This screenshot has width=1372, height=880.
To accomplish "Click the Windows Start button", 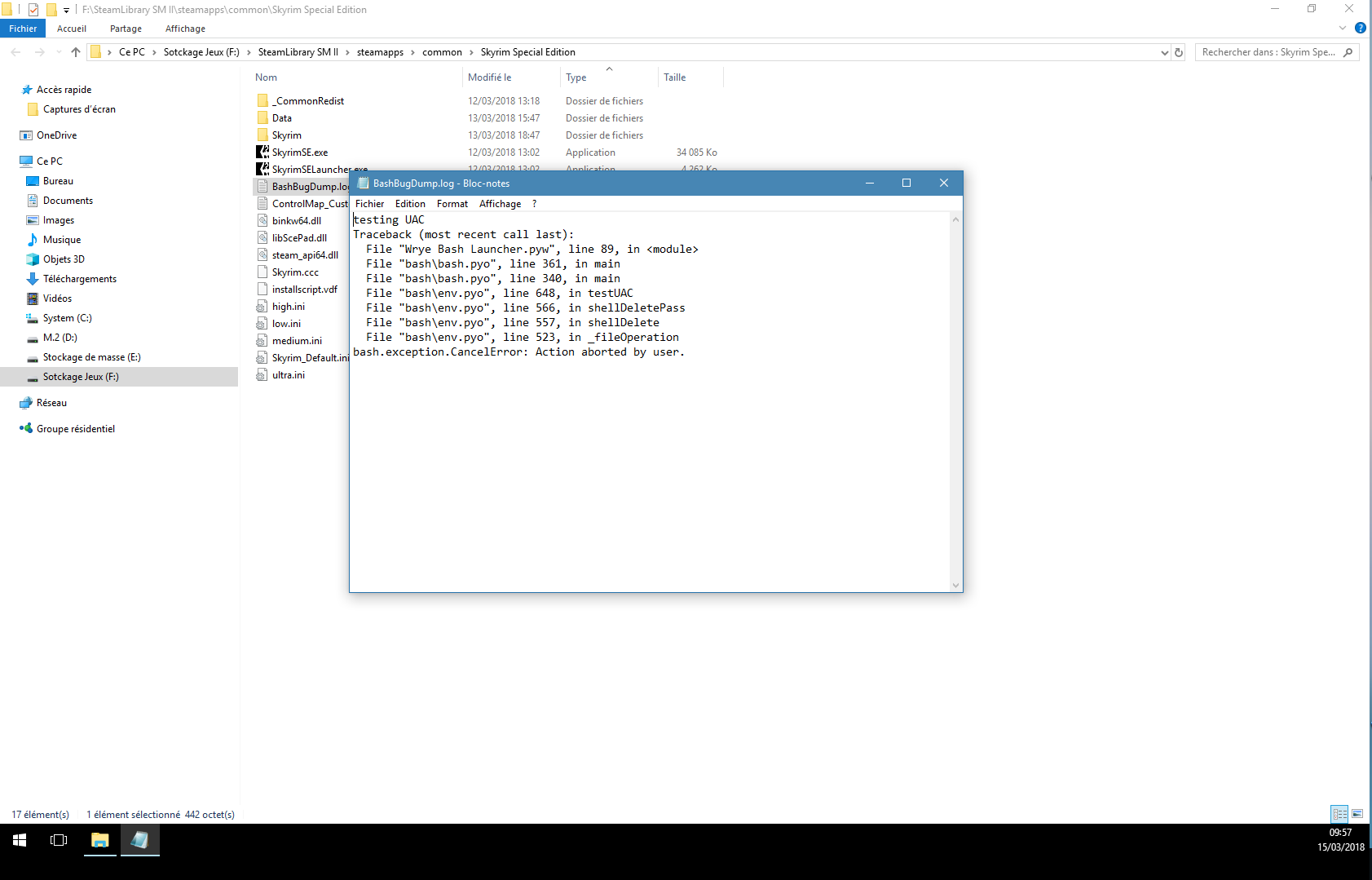I will click(x=20, y=840).
